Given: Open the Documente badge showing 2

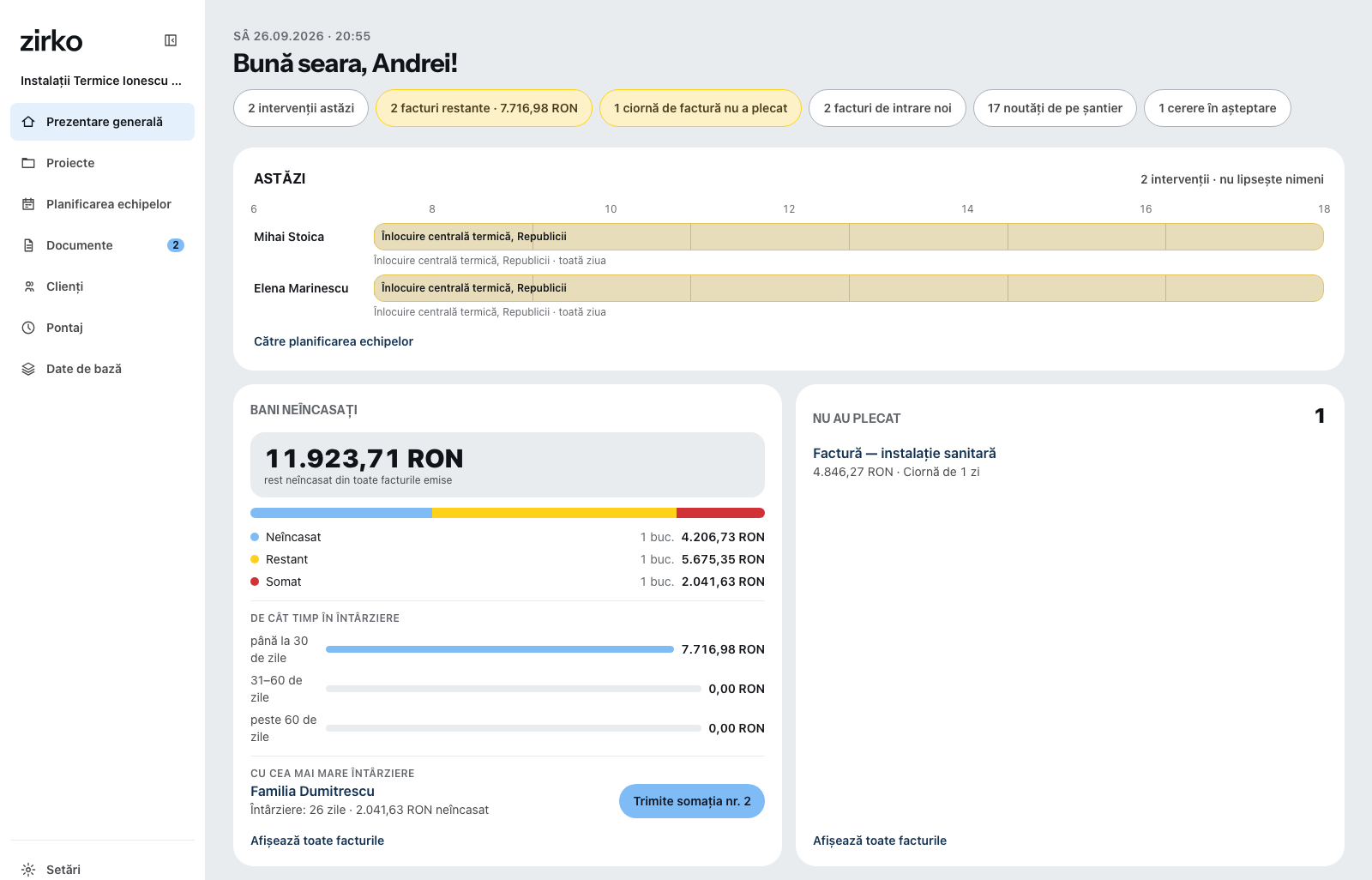Looking at the screenshot, I should pyautogui.click(x=176, y=245).
